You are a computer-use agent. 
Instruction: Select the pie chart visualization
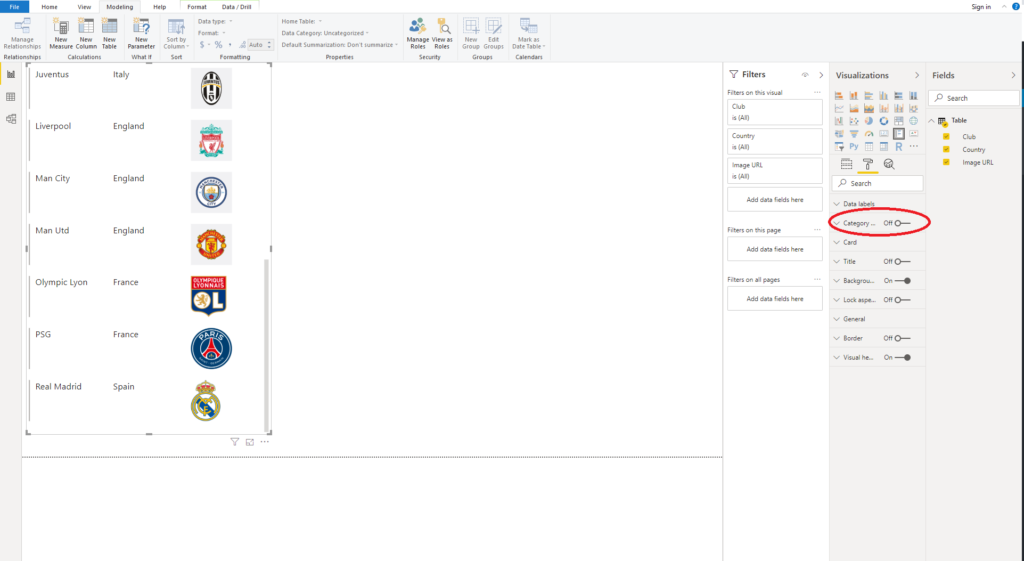(x=869, y=121)
